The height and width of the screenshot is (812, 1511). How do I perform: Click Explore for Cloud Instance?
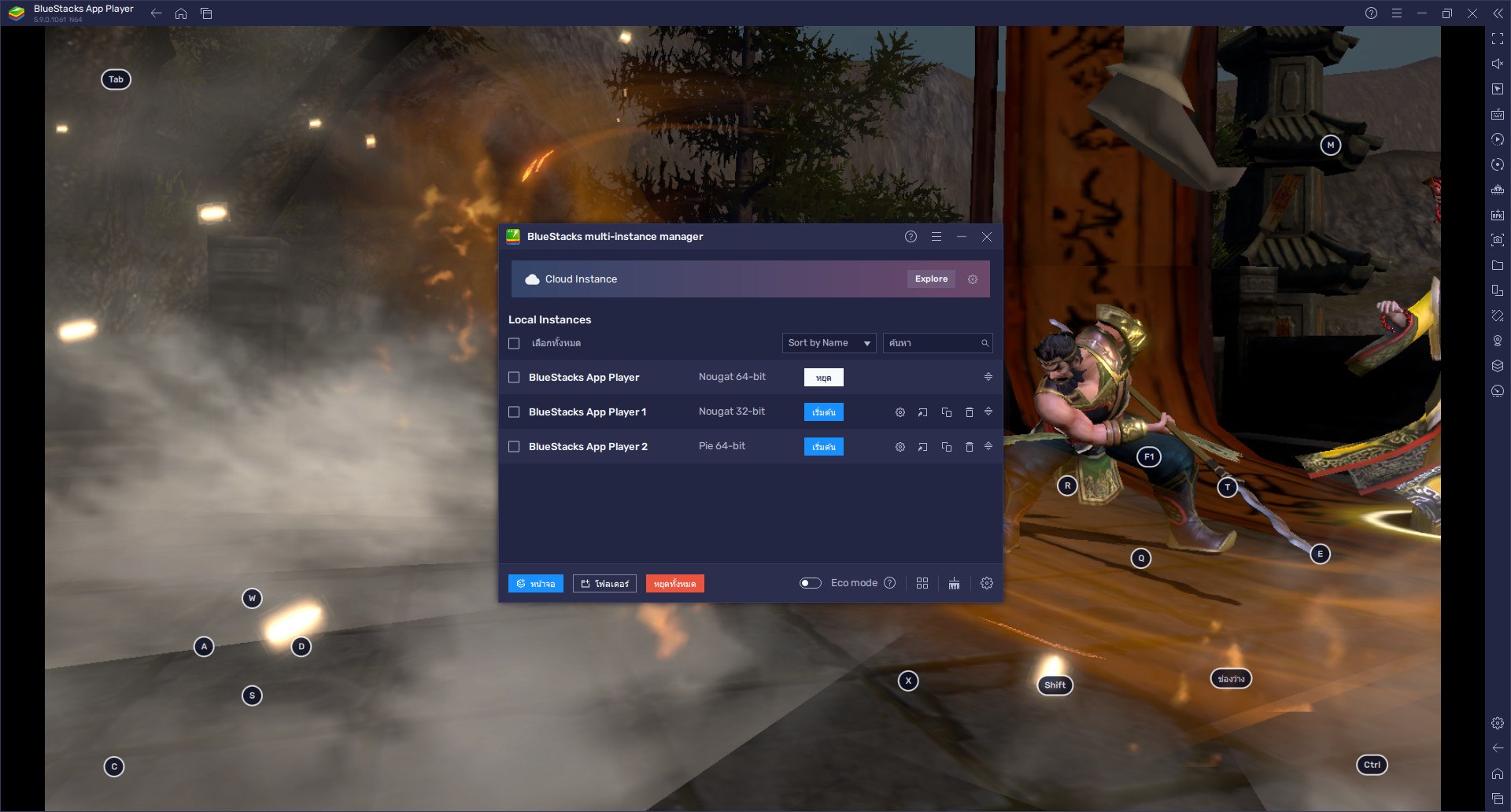tap(931, 279)
